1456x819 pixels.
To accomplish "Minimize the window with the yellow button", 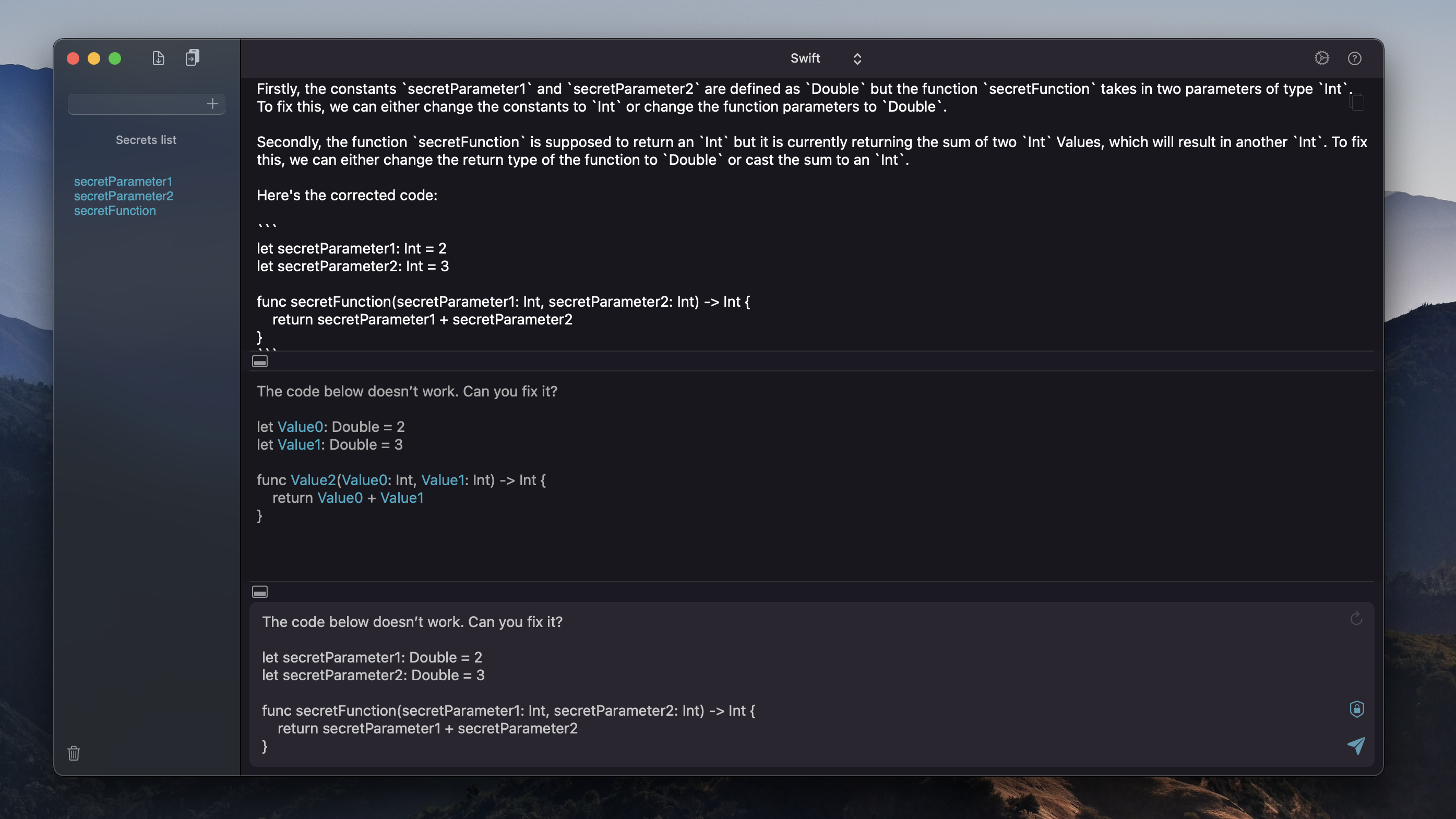I will (x=94, y=58).
